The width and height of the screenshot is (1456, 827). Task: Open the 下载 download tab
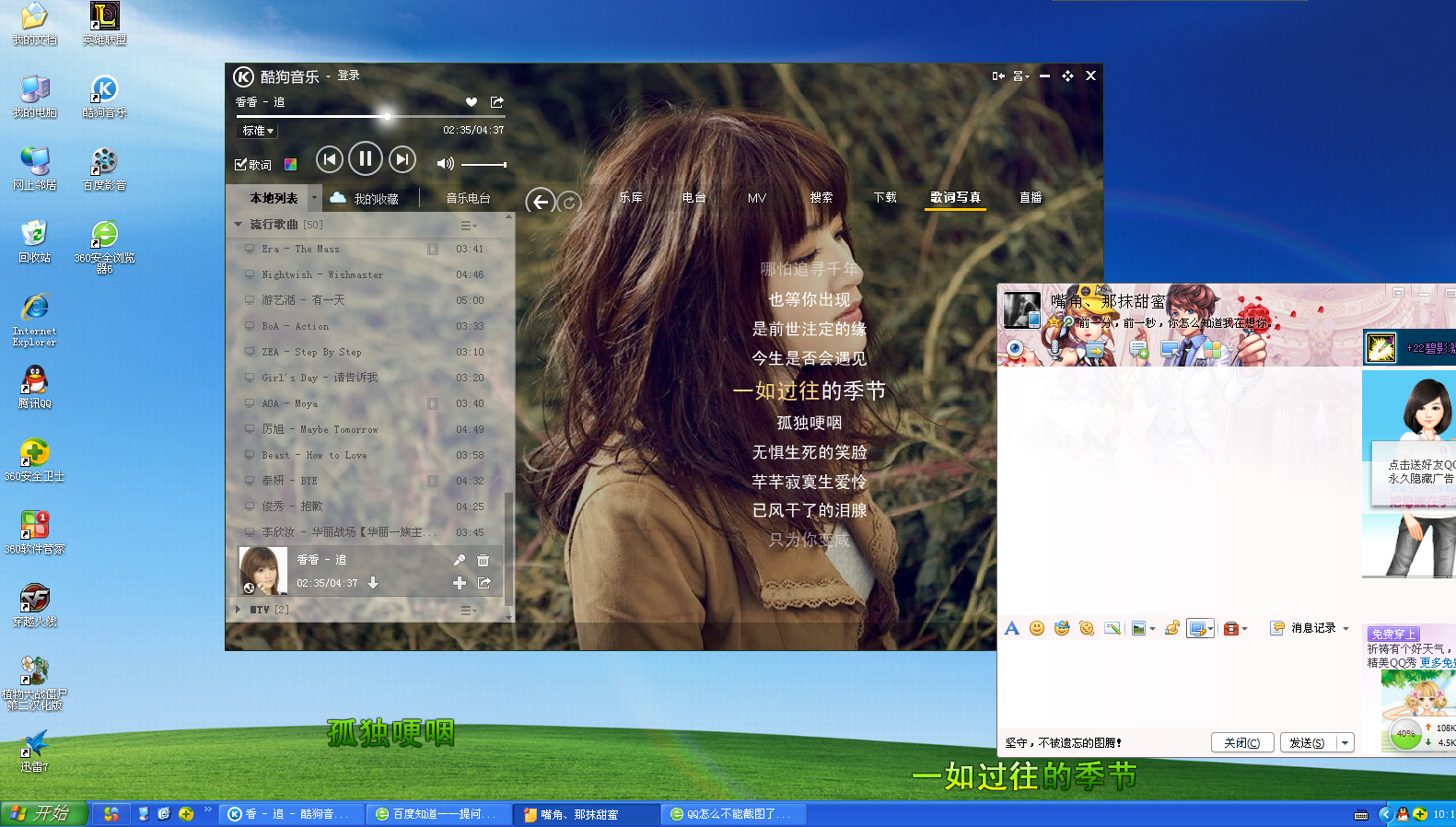pos(885,197)
